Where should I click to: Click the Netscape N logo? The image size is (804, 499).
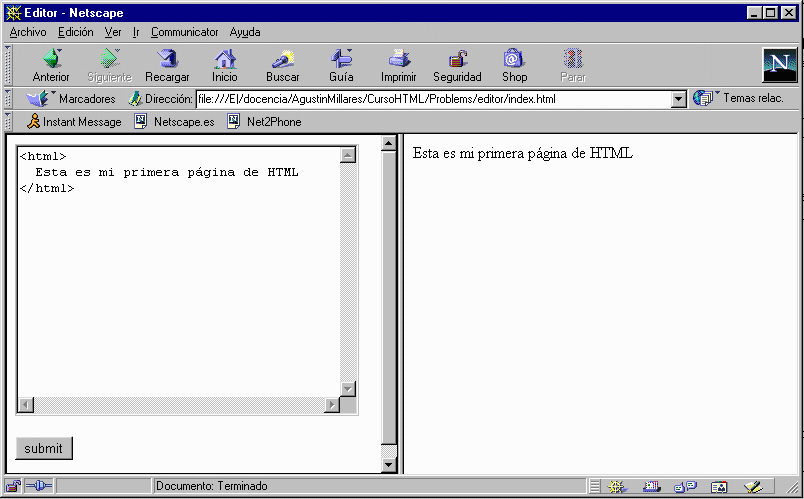779,65
